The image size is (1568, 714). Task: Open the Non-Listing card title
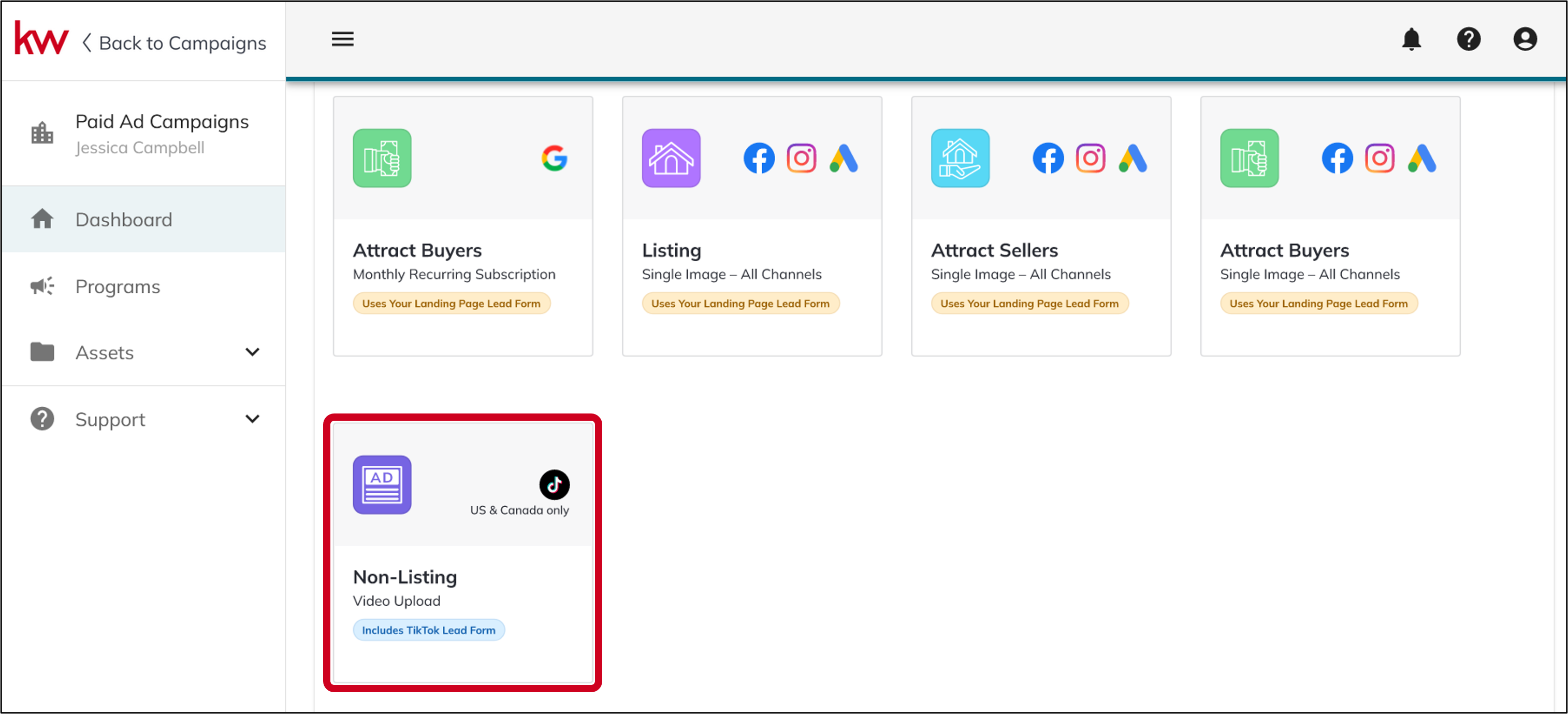(405, 577)
